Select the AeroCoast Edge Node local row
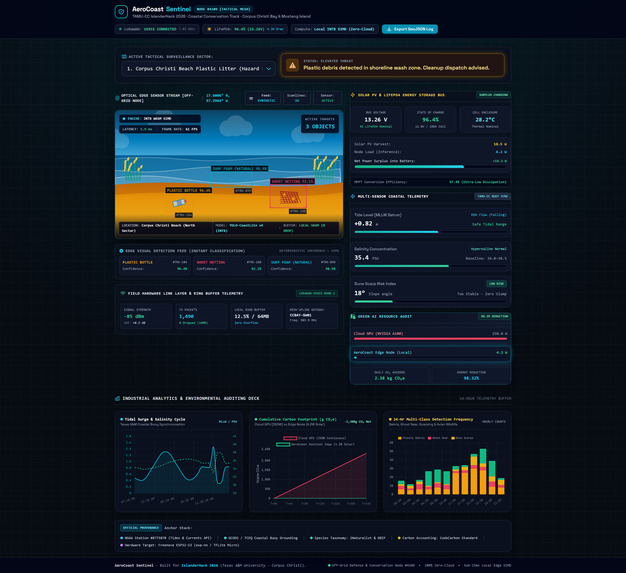626x573 pixels. pos(430,354)
